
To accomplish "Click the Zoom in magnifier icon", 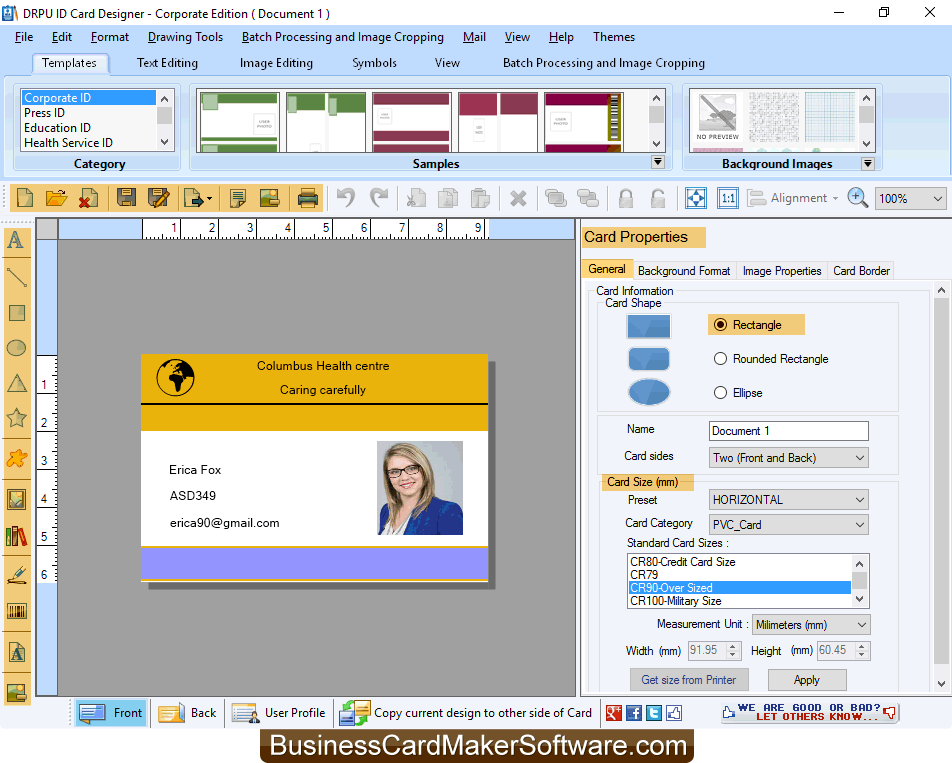I will tap(857, 198).
